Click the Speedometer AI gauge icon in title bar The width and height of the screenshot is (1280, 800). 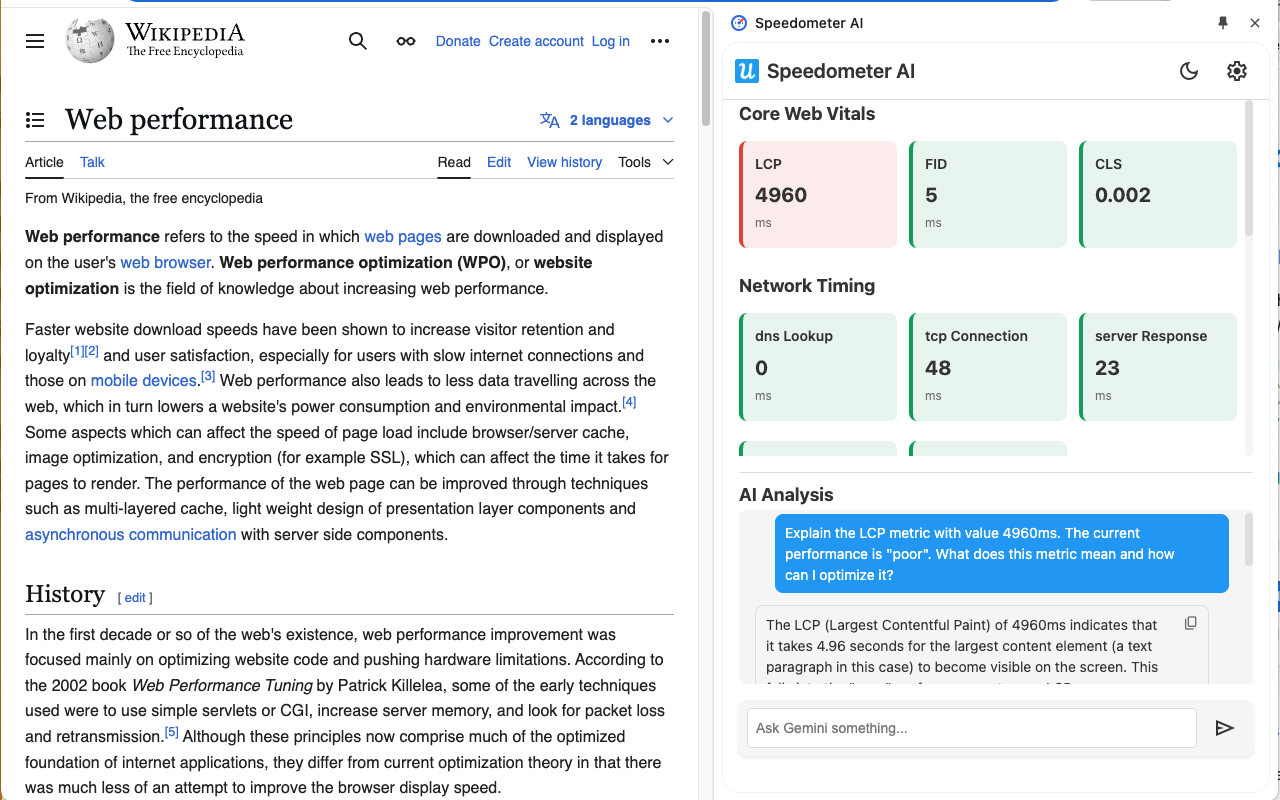click(x=739, y=23)
